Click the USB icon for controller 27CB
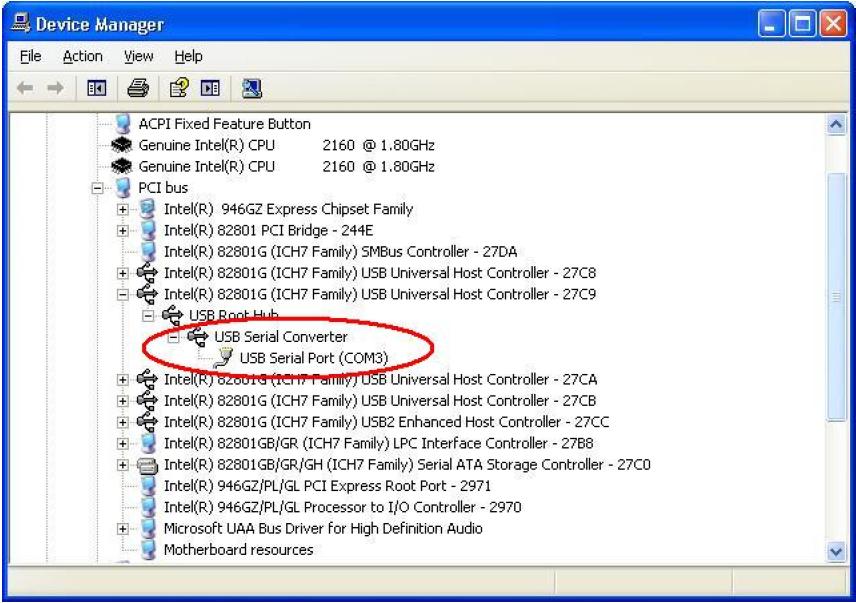856x603 pixels. point(147,401)
